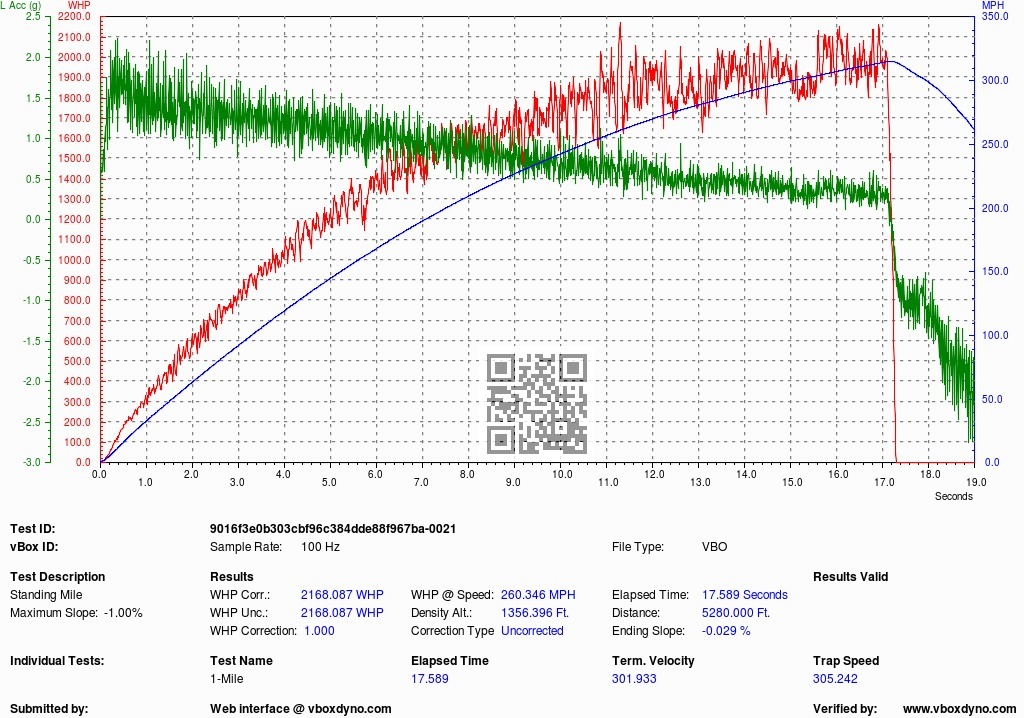
Task: Click the Submitted by: label
Action: [49, 709]
